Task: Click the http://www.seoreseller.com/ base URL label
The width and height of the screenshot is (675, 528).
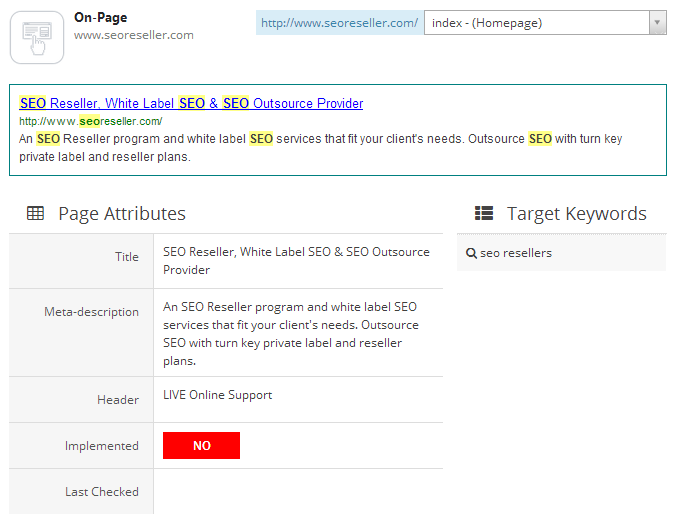Action: pyautogui.click(x=339, y=23)
